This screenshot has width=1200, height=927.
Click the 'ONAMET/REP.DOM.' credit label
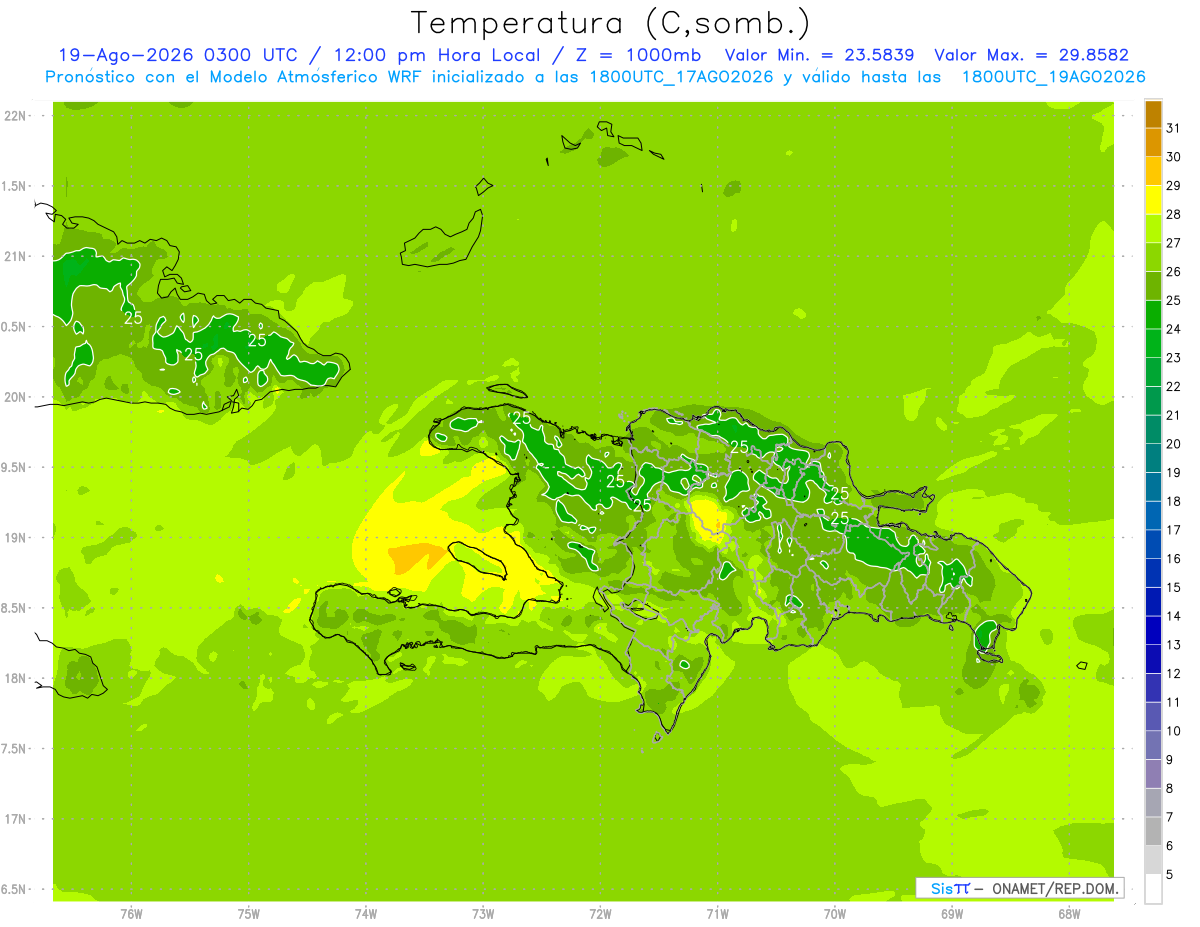1055,888
